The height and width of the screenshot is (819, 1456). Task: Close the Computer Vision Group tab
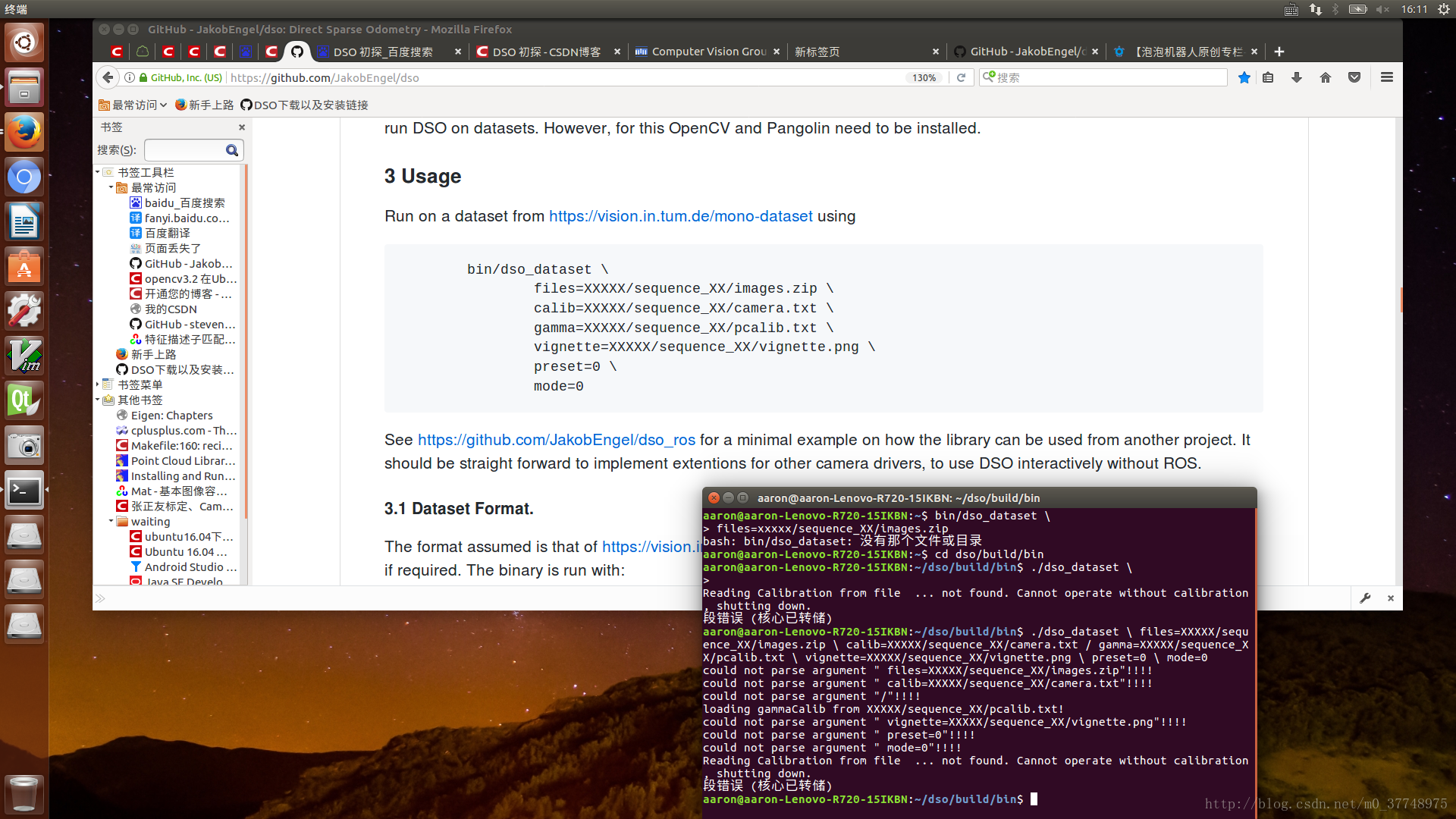click(777, 52)
